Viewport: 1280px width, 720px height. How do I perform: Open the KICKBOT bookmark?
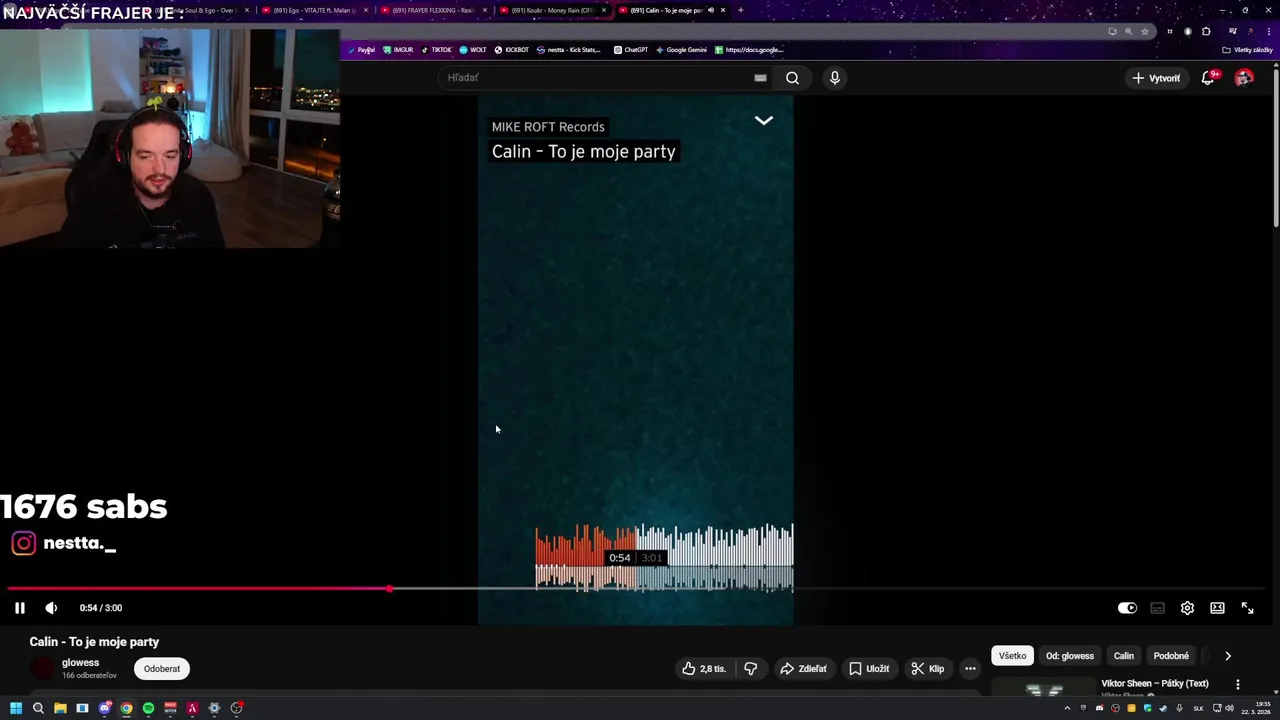pos(511,50)
